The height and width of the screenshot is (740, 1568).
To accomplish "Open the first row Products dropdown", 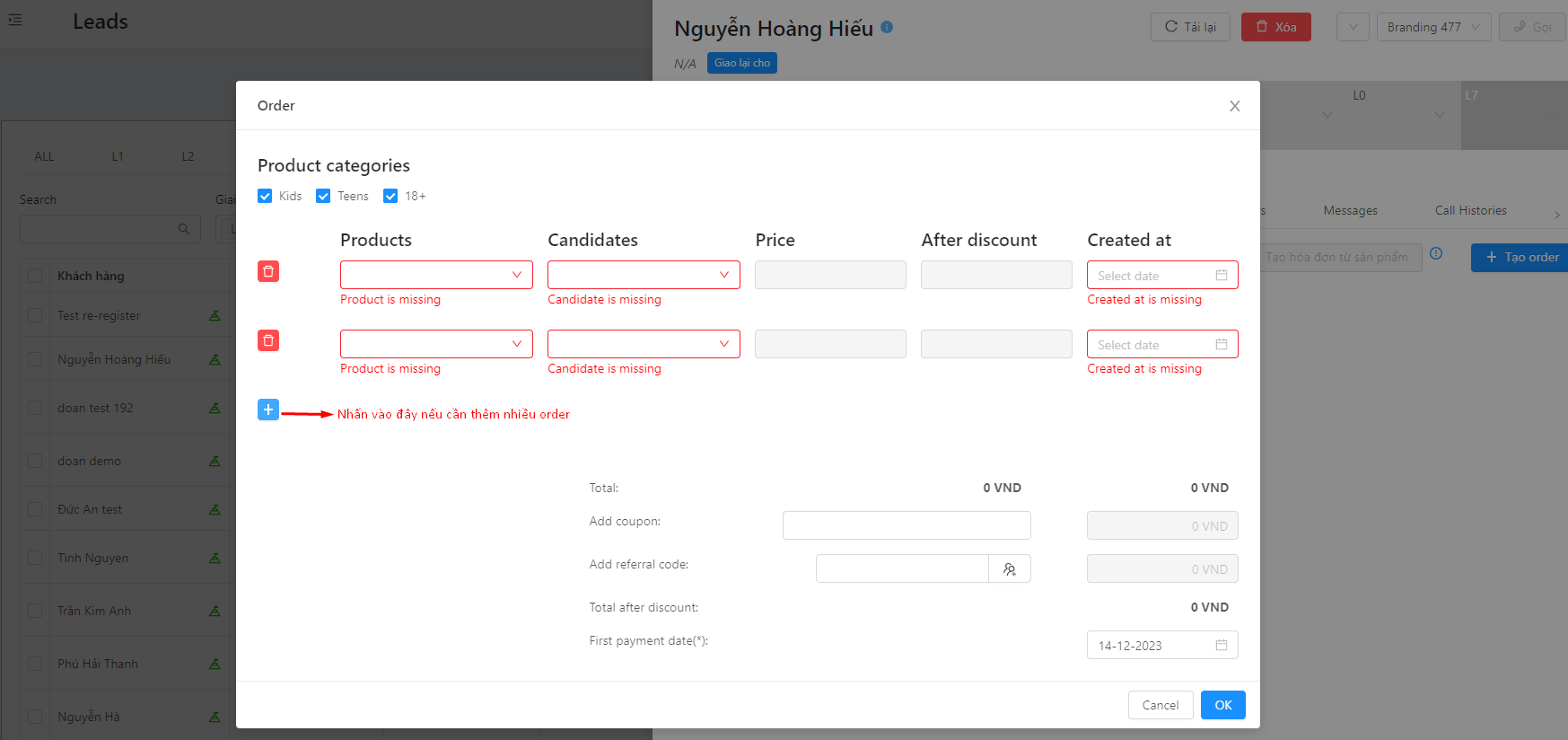I will pyautogui.click(x=436, y=275).
